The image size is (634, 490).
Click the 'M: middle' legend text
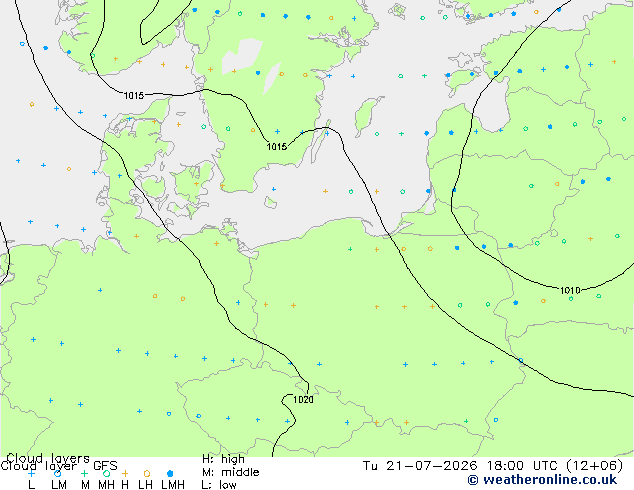tap(230, 472)
